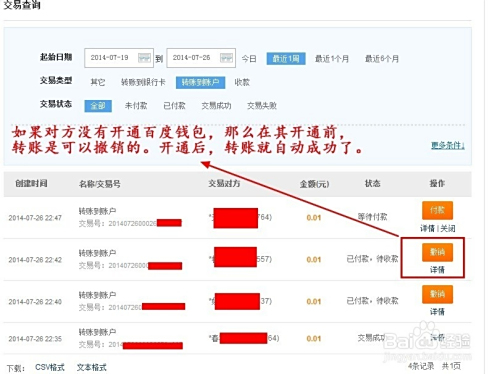
Task: Click 撤销 button for 22:40 transaction
Action: pyautogui.click(x=437, y=294)
